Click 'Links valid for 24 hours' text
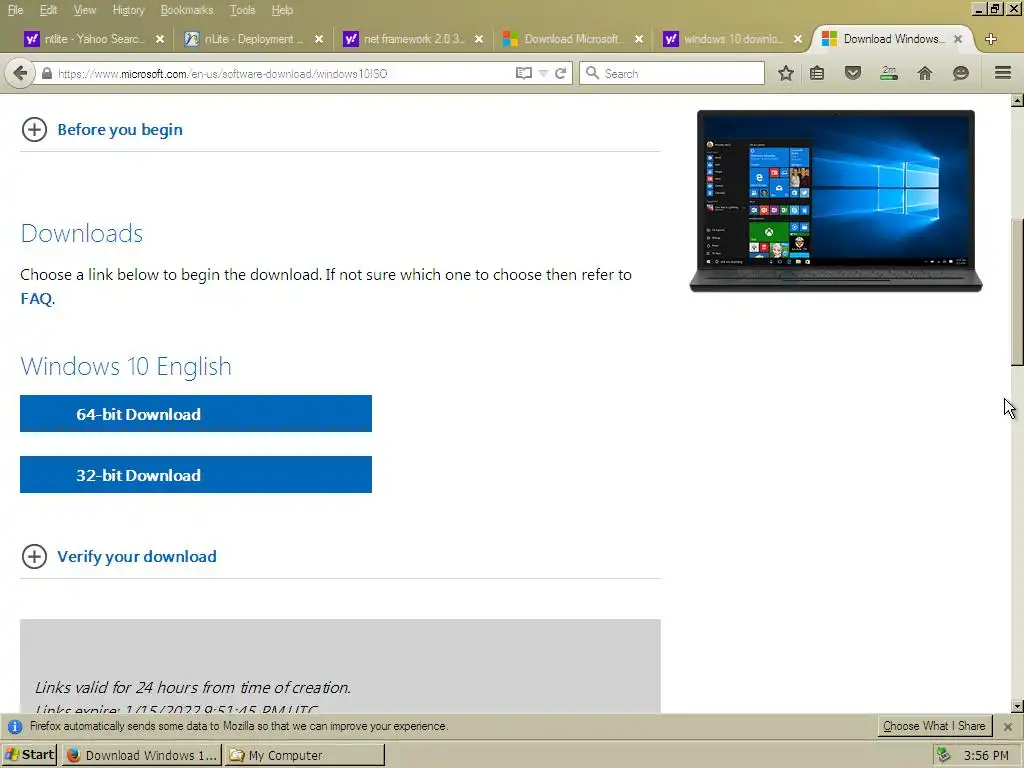 [x=193, y=687]
